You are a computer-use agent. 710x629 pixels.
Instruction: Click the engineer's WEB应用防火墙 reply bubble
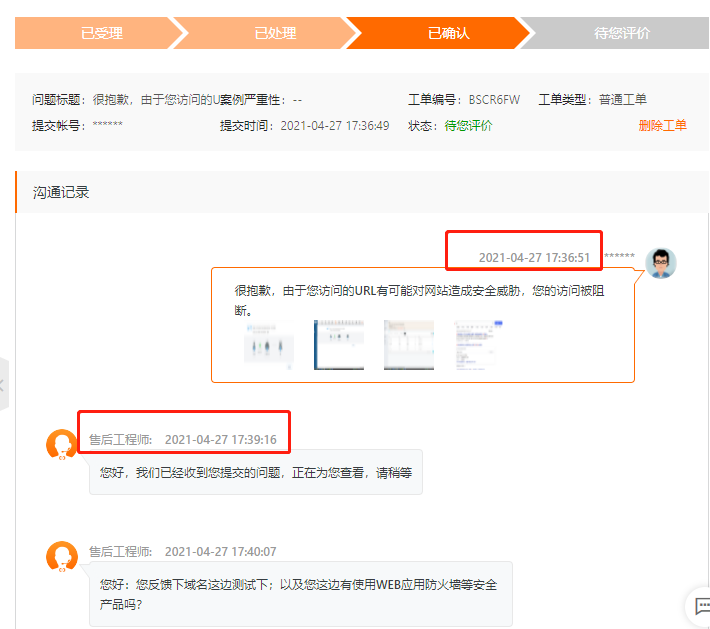tap(300, 594)
